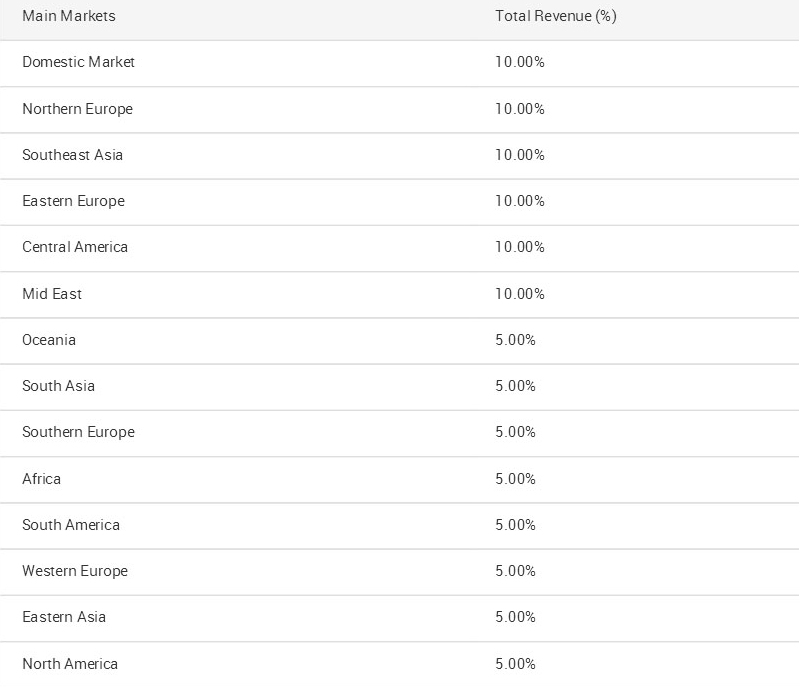Click the Western Europe market entry
799x687 pixels.
point(75,571)
